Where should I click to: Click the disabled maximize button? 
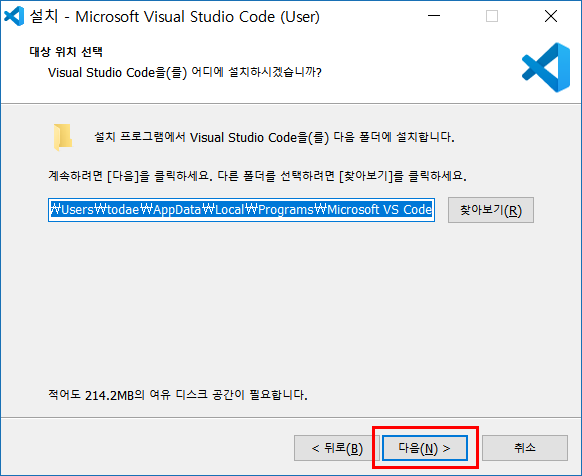492,16
